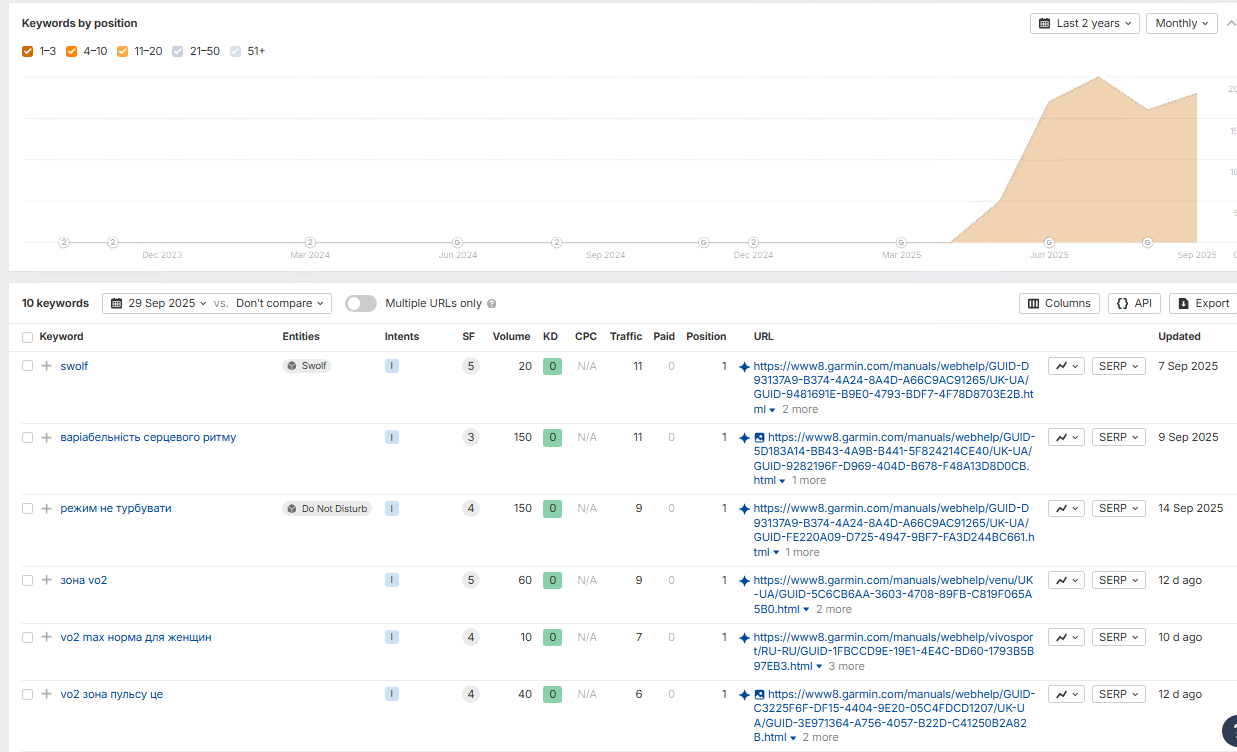
Task: Open the Last 2 years date range dropdown
Action: pyautogui.click(x=1085, y=23)
